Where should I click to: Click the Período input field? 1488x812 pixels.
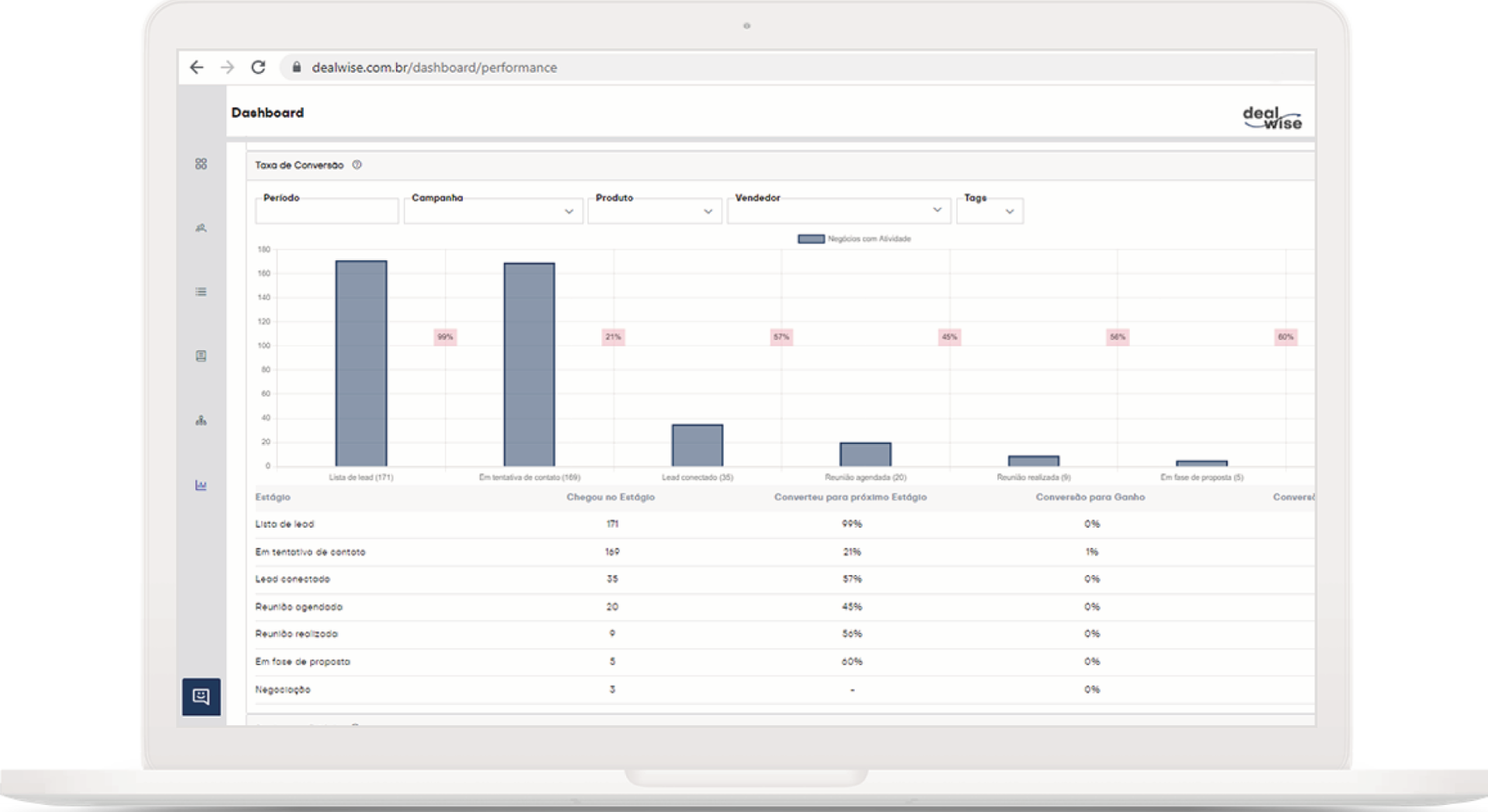[x=326, y=212]
